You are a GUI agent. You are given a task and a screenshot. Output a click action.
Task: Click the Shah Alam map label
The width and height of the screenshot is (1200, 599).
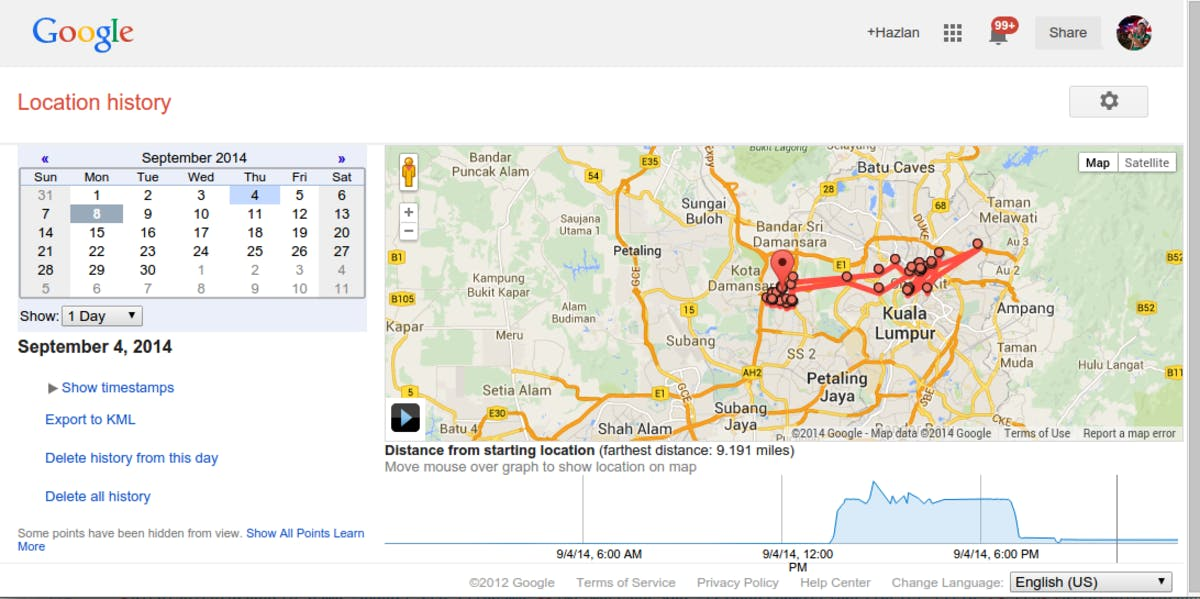(635, 429)
